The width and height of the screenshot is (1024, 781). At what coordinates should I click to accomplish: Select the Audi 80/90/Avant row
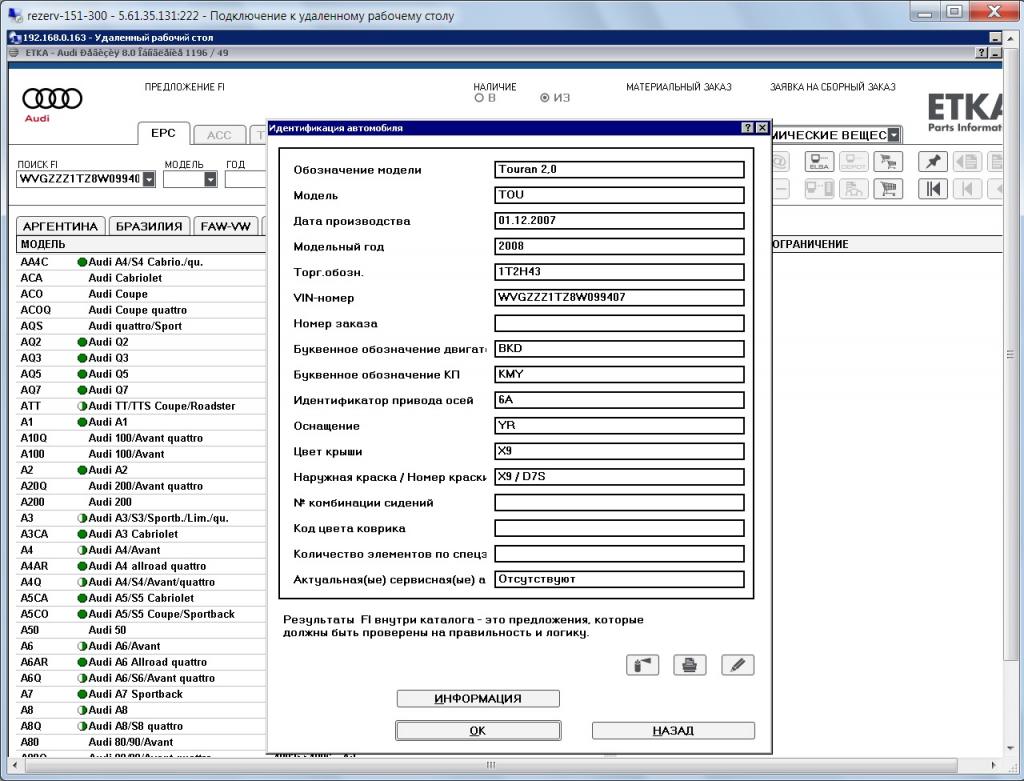[x=141, y=742]
